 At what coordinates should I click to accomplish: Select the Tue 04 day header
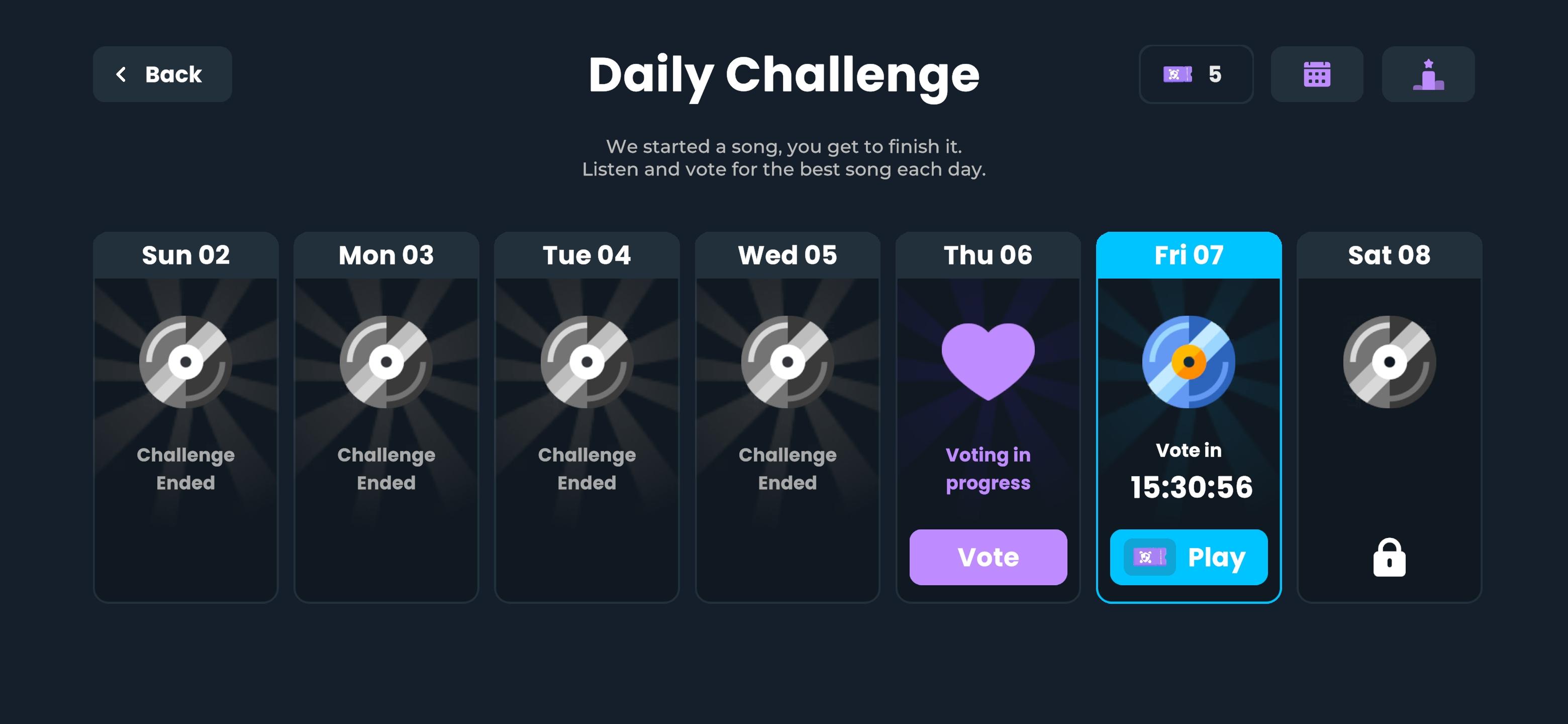tap(587, 255)
